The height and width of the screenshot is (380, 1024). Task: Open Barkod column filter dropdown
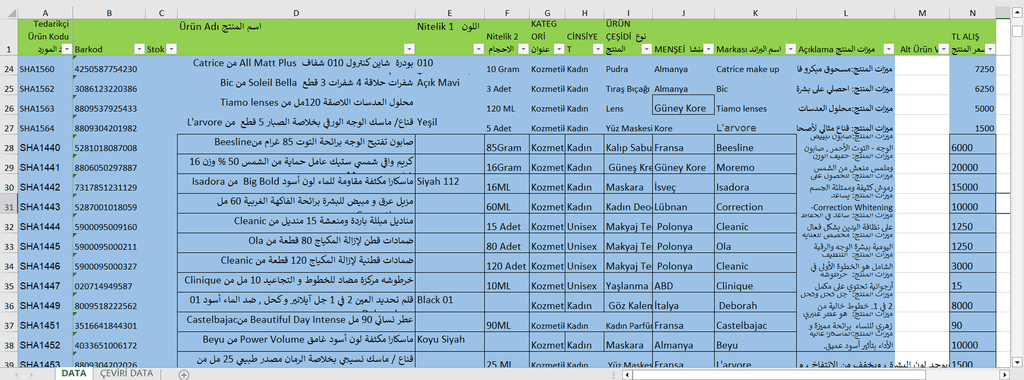[138, 49]
